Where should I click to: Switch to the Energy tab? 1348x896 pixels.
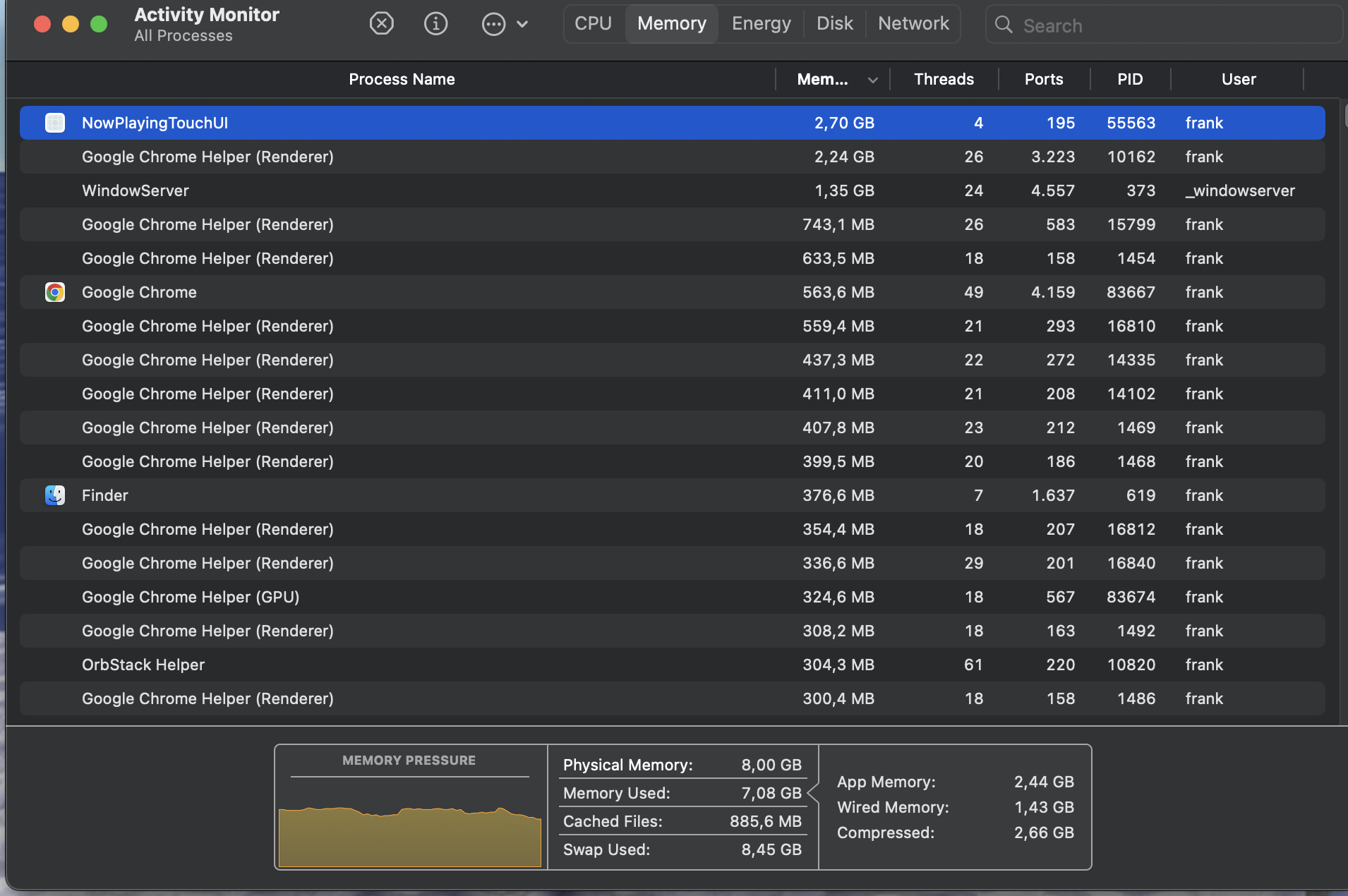(x=761, y=24)
